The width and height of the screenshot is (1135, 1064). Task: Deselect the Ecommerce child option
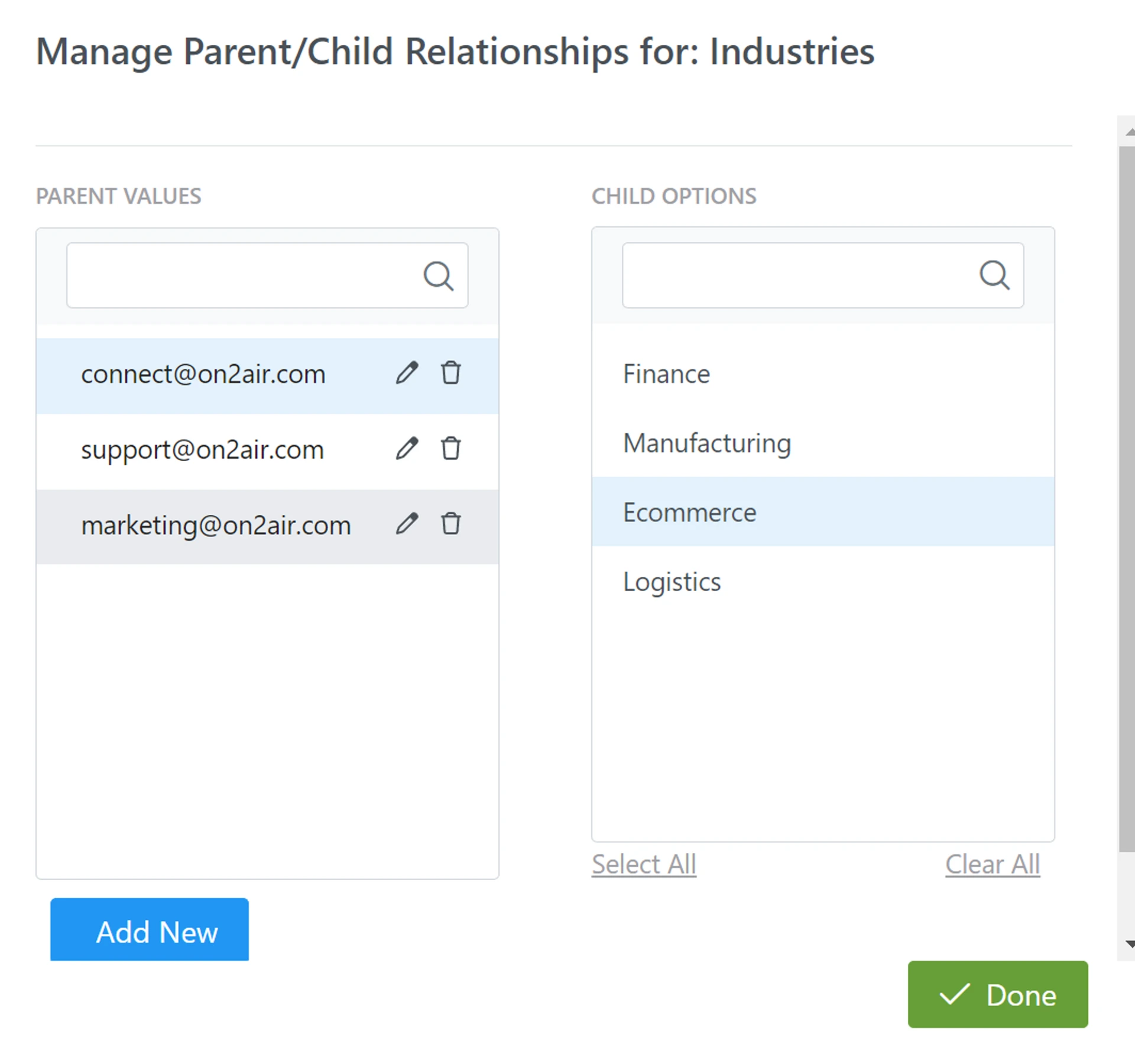[x=689, y=512]
